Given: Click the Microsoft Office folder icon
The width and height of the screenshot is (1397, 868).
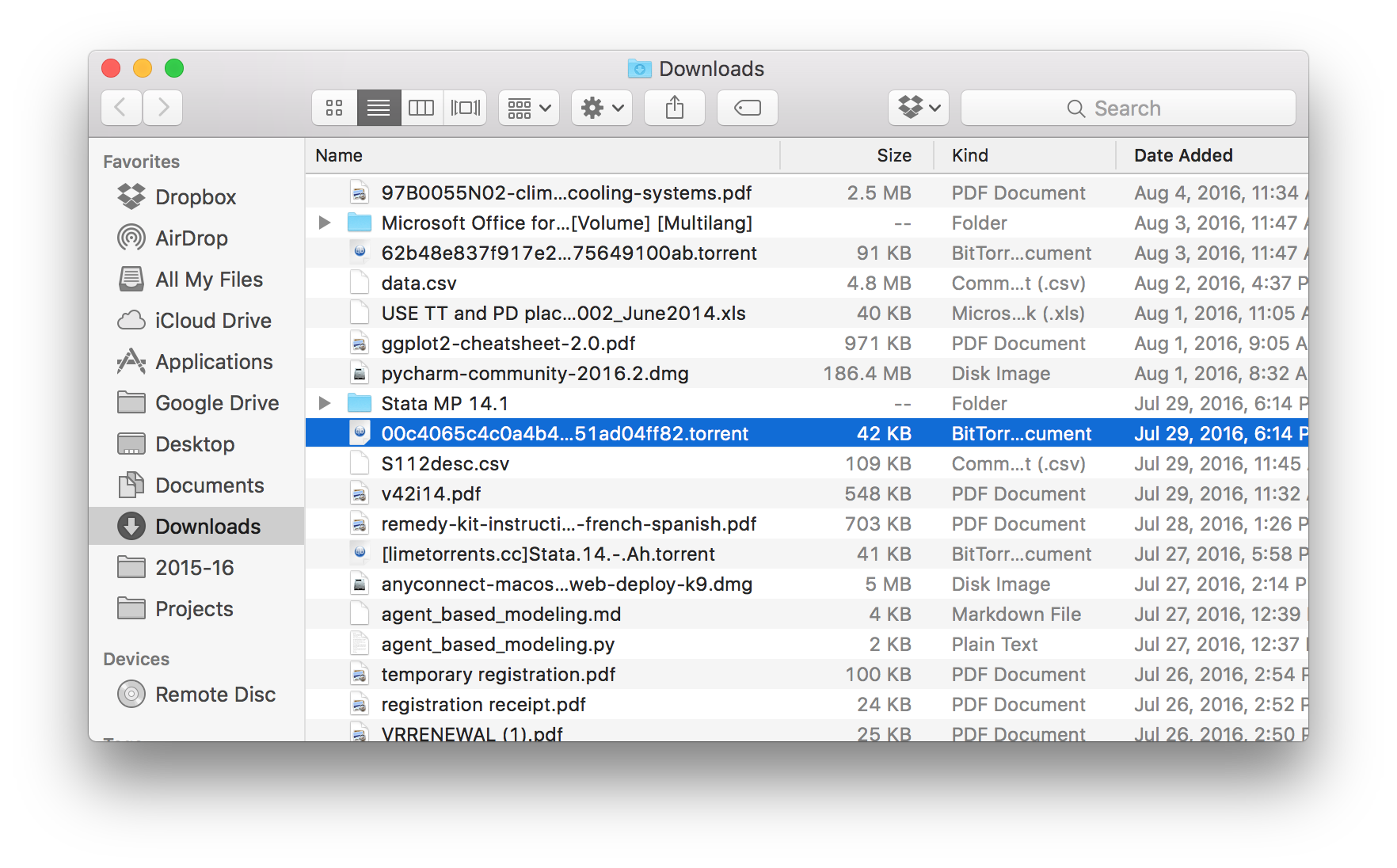Looking at the screenshot, I should (360, 223).
